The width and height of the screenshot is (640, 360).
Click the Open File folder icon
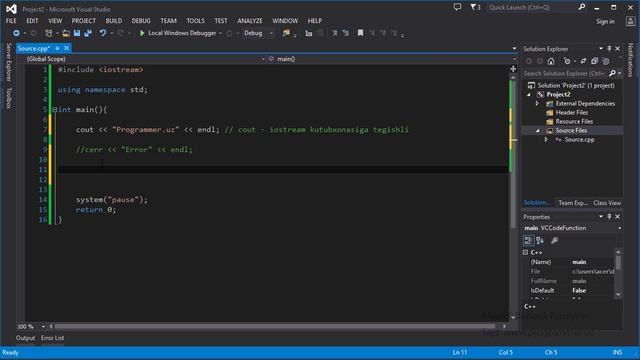(66, 33)
